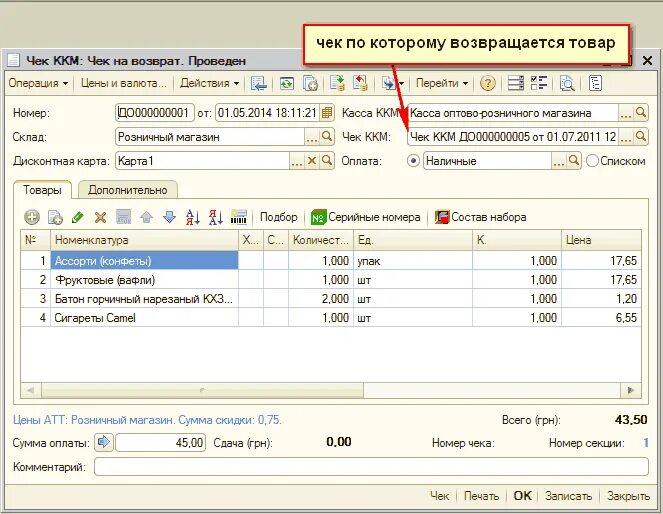Open help with the question mark icon
This screenshot has height=514, width=663.
[488, 83]
